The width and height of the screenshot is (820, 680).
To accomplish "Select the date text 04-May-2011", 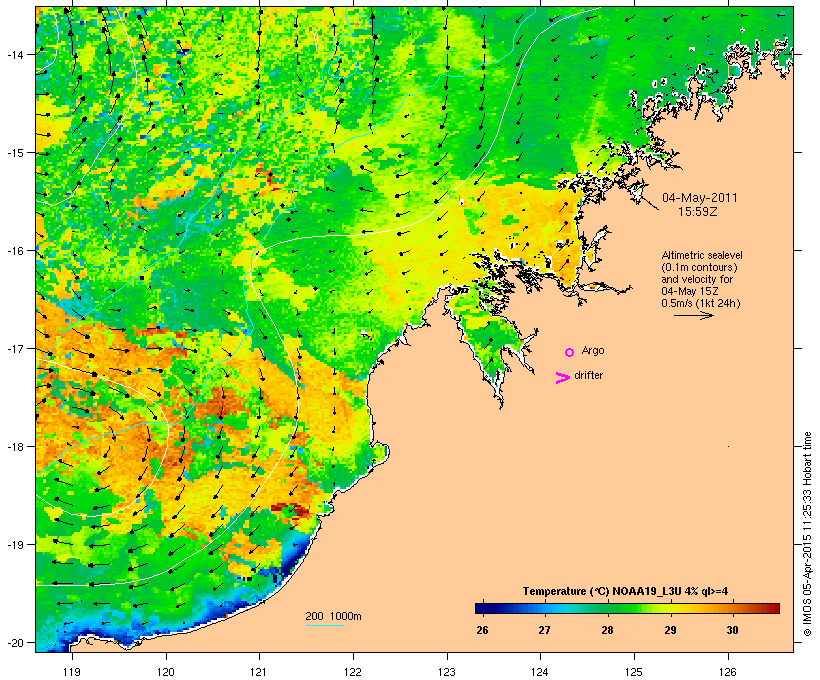I will pyautogui.click(x=700, y=198).
